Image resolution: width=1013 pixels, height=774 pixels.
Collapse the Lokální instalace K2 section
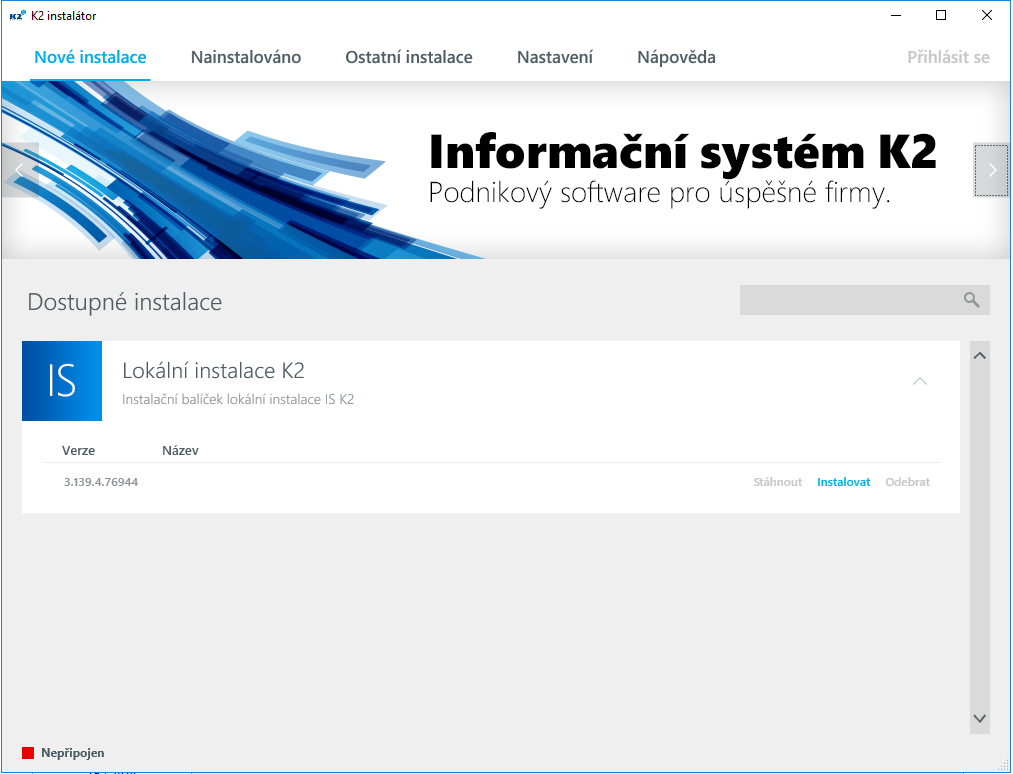pyautogui.click(x=919, y=381)
